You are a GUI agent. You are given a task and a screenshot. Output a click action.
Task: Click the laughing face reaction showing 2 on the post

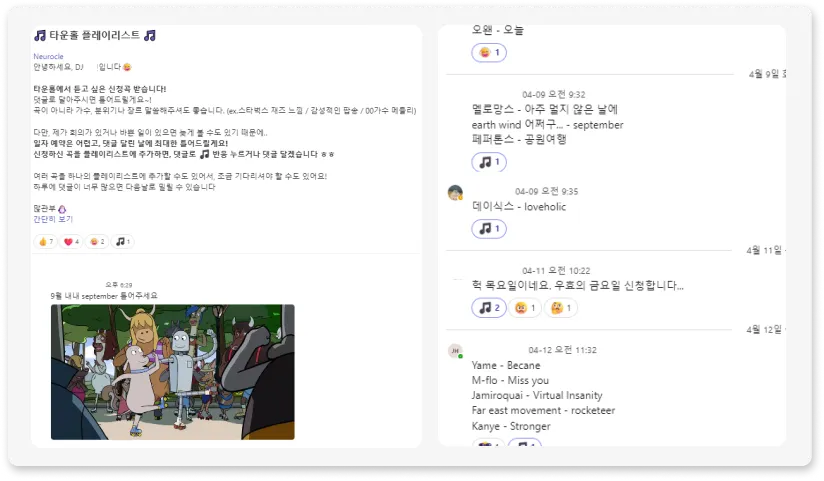(x=97, y=242)
